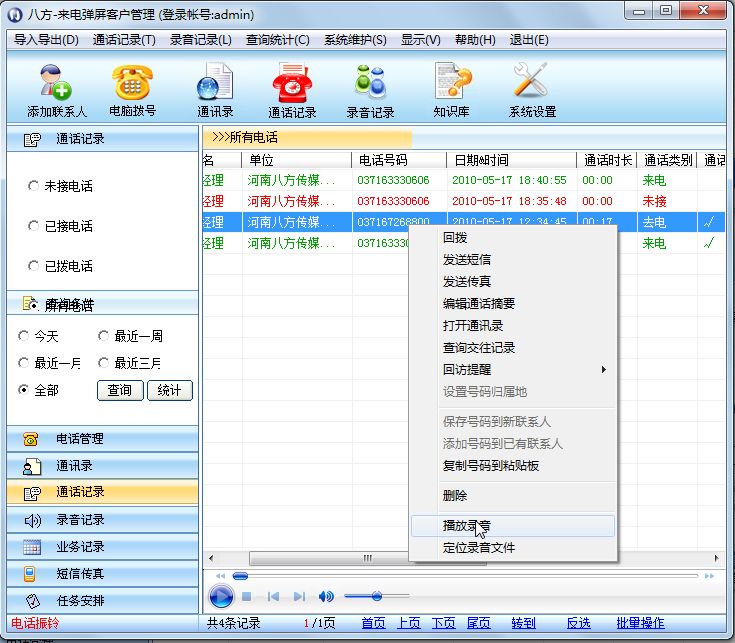The image size is (735, 643).
Task: Open 系统设置 system settings icon
Action: [532, 82]
